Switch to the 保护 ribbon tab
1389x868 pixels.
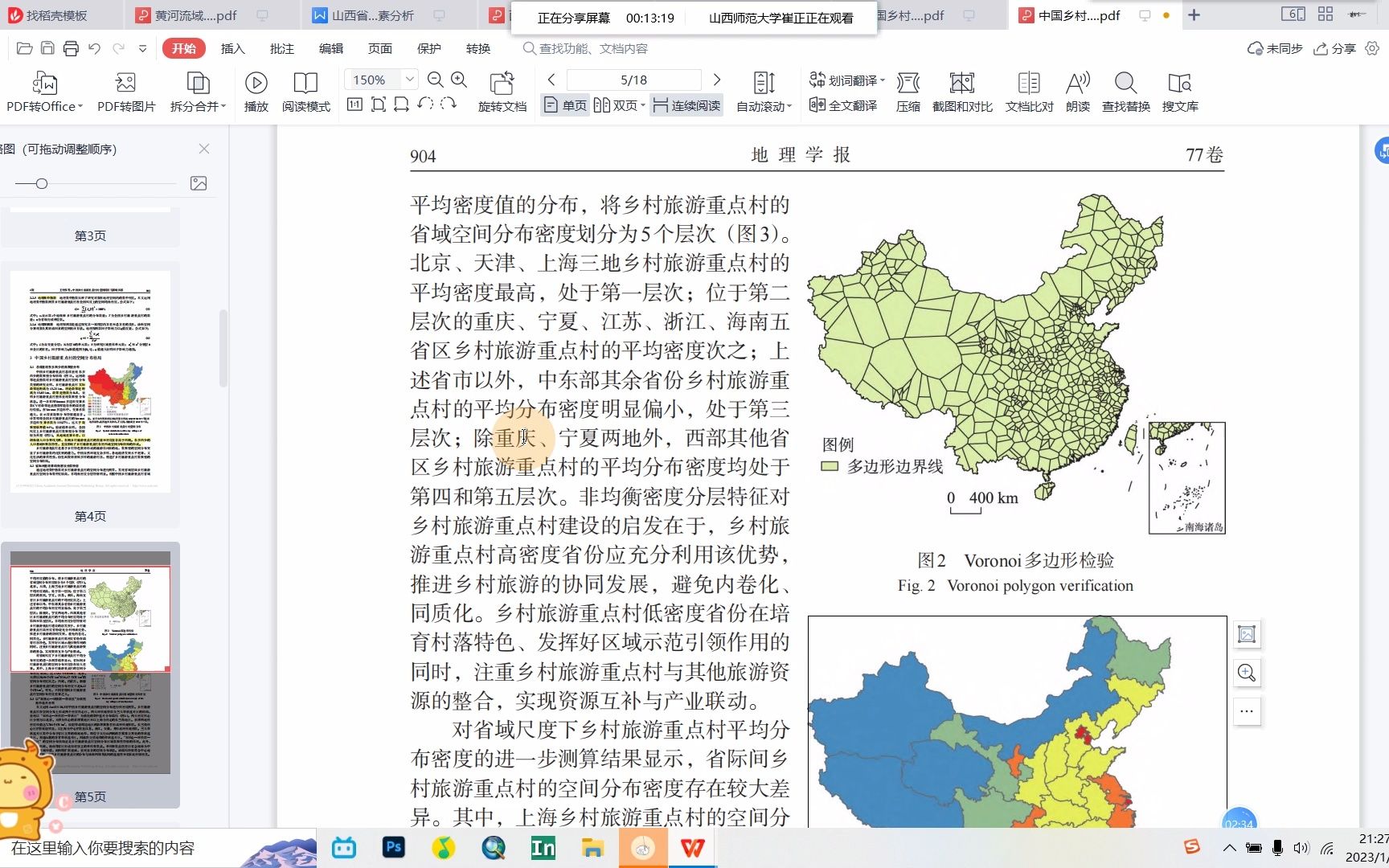click(x=429, y=48)
